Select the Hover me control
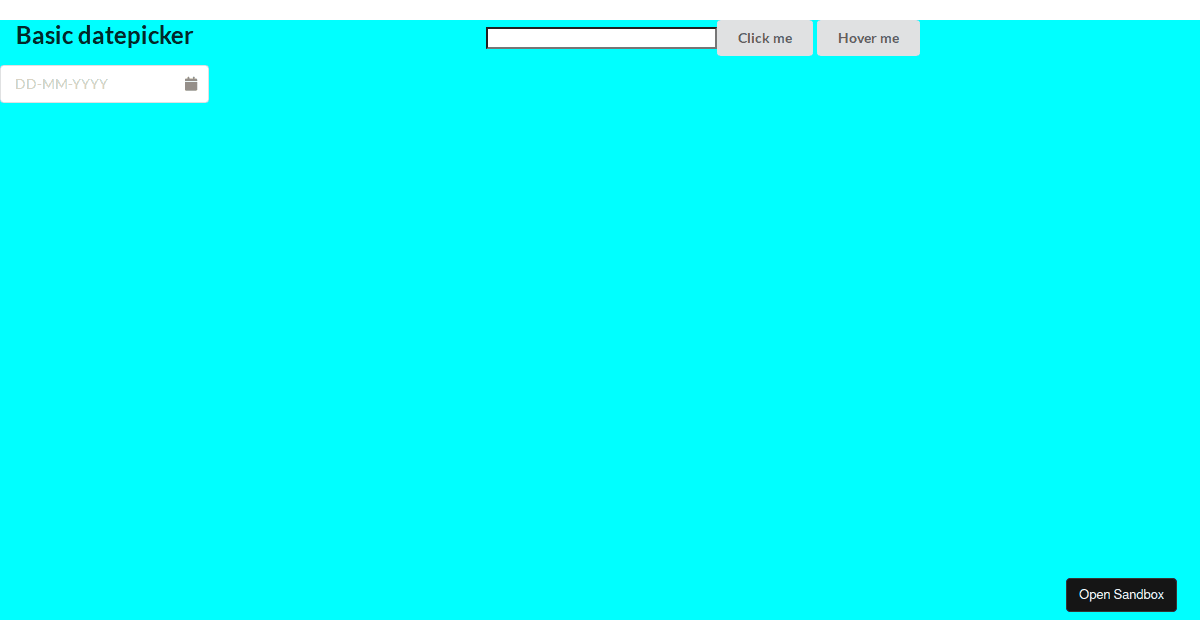The width and height of the screenshot is (1200, 630). pos(868,38)
